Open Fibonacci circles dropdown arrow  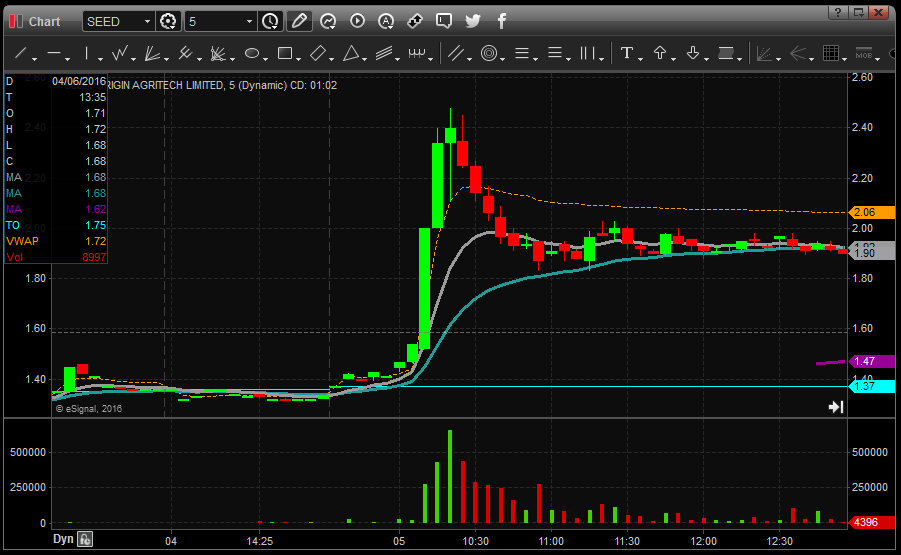pyautogui.click(x=503, y=59)
